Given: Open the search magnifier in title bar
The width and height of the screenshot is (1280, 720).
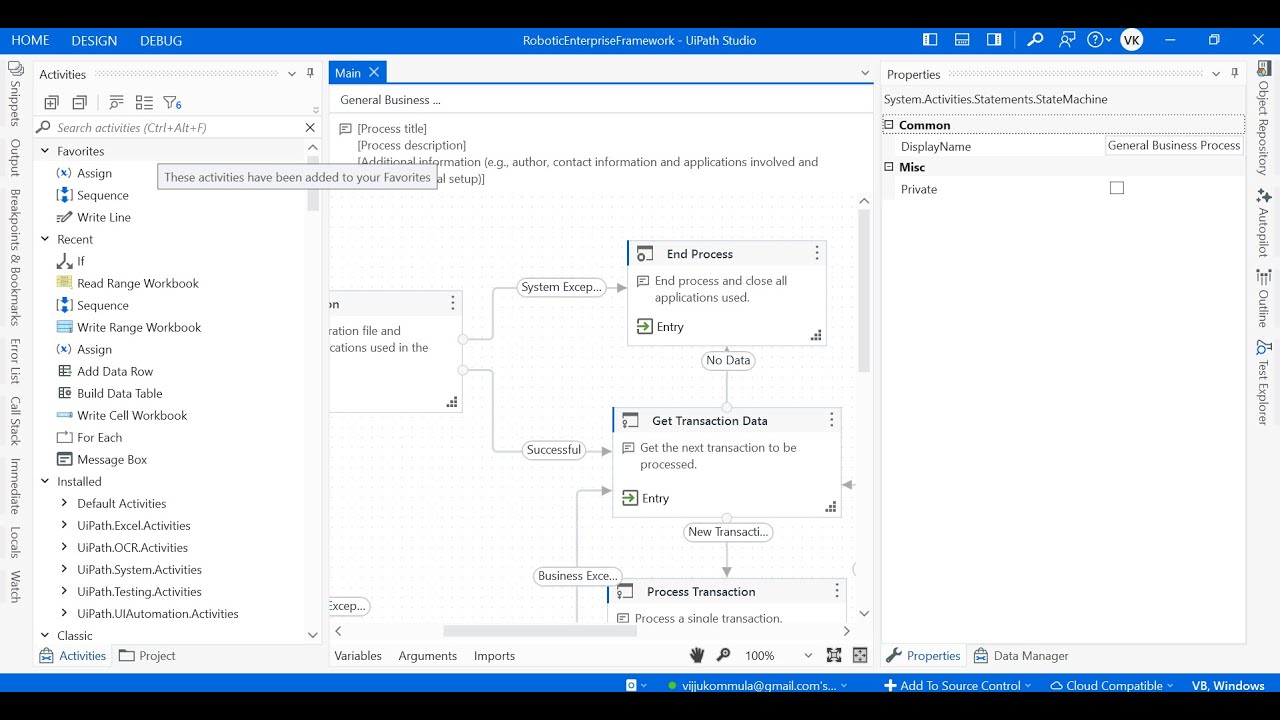Looking at the screenshot, I should (1035, 40).
